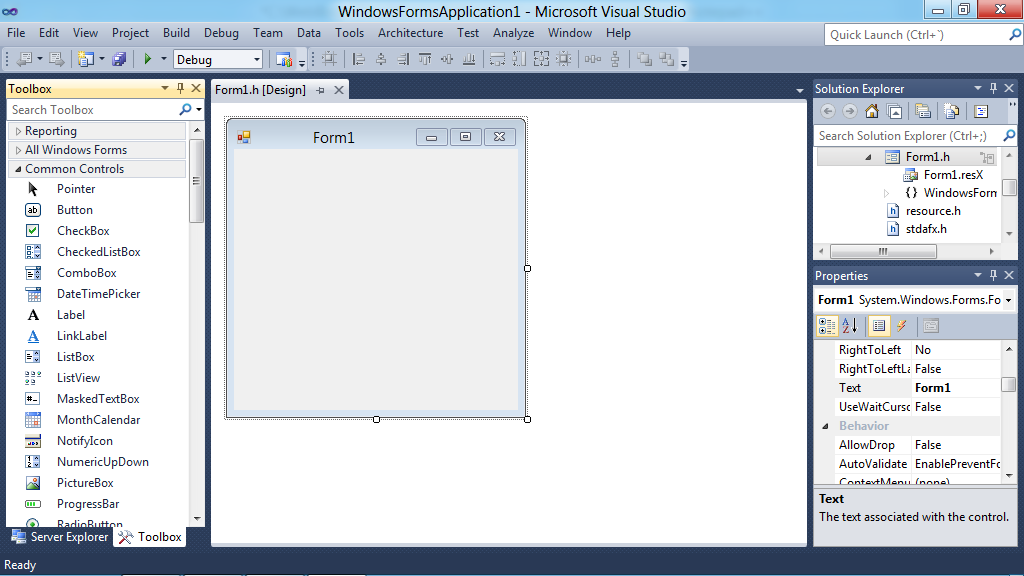Click the Align to Grid layout icon
Viewport: 1024px width, 576px height.
[329, 59]
